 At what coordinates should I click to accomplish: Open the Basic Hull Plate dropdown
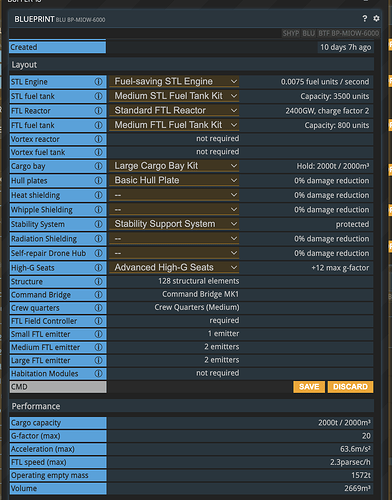point(174,180)
